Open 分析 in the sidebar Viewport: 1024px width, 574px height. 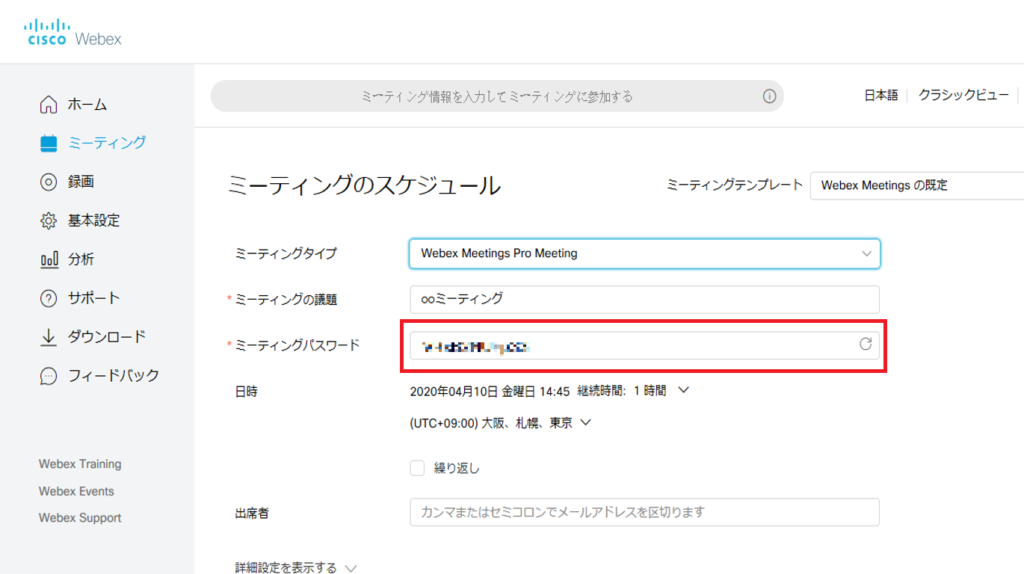coord(81,259)
